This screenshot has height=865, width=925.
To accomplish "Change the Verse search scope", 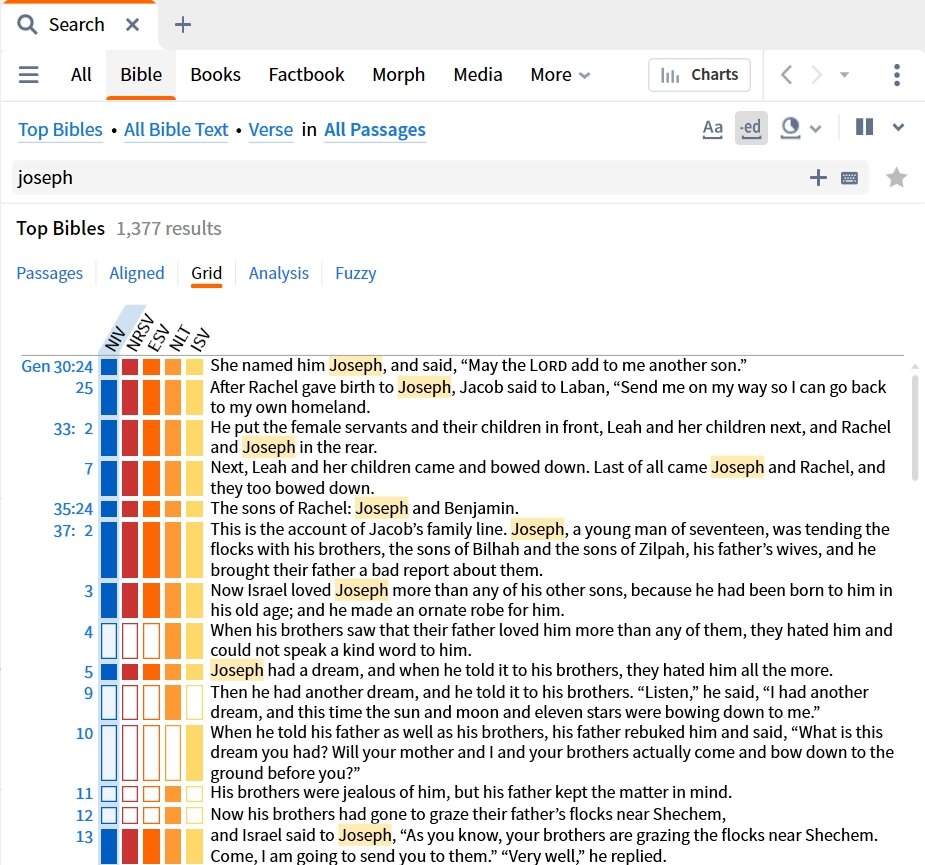I will click(271, 130).
